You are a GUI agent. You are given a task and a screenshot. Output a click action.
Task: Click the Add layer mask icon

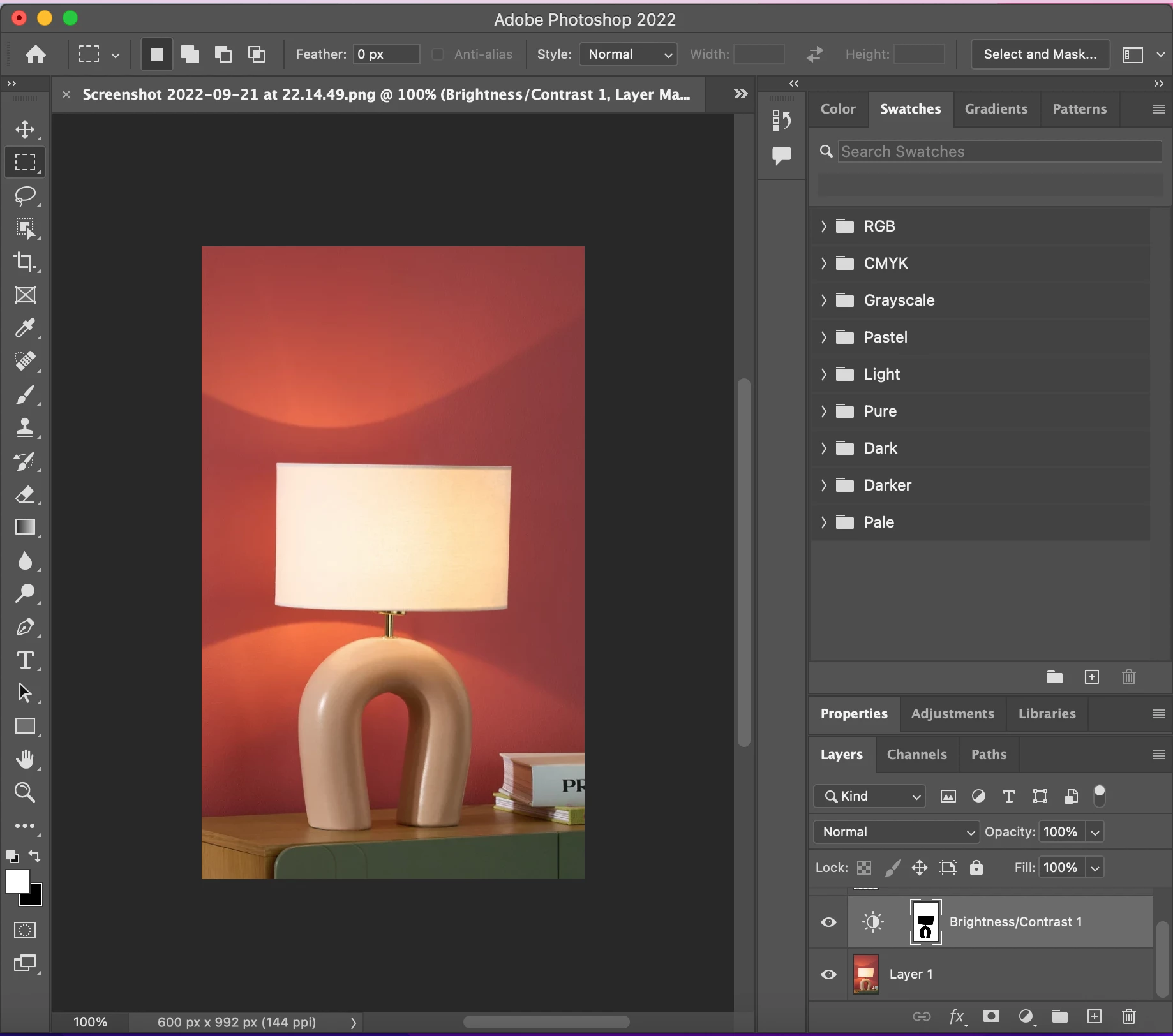tap(991, 1016)
